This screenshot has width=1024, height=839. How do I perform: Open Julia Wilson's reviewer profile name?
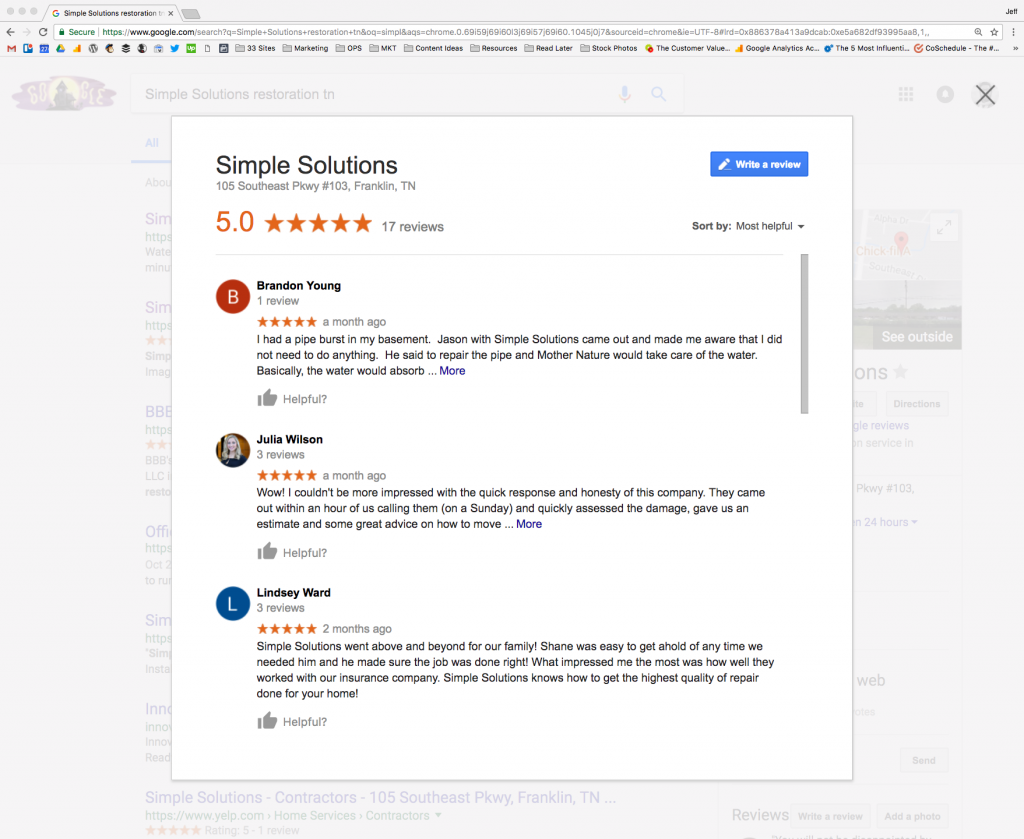point(289,439)
